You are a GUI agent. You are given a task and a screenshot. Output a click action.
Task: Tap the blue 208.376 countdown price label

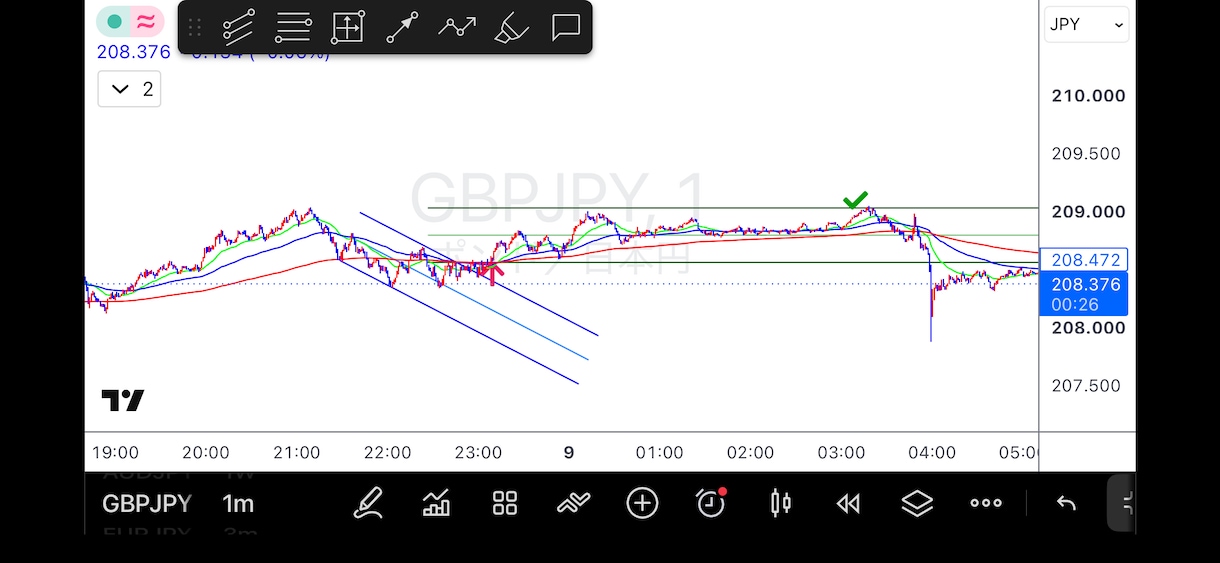[x=1083, y=295]
